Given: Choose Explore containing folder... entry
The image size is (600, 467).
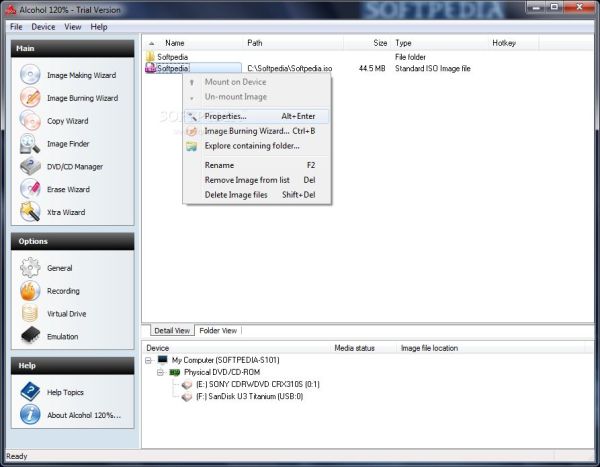Looking at the screenshot, I should coord(256,146).
